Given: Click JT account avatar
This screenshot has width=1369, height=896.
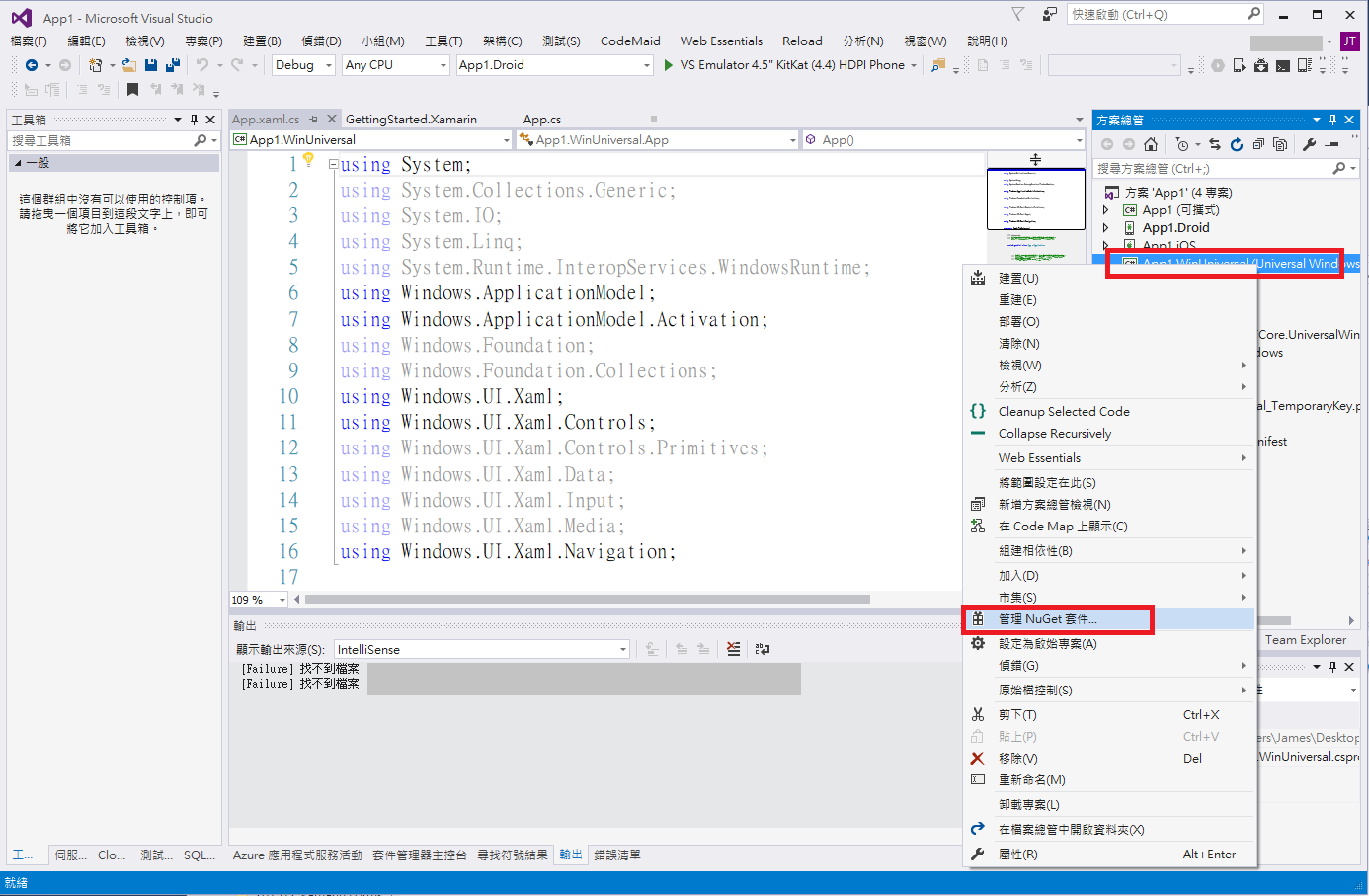Looking at the screenshot, I should click(1350, 41).
